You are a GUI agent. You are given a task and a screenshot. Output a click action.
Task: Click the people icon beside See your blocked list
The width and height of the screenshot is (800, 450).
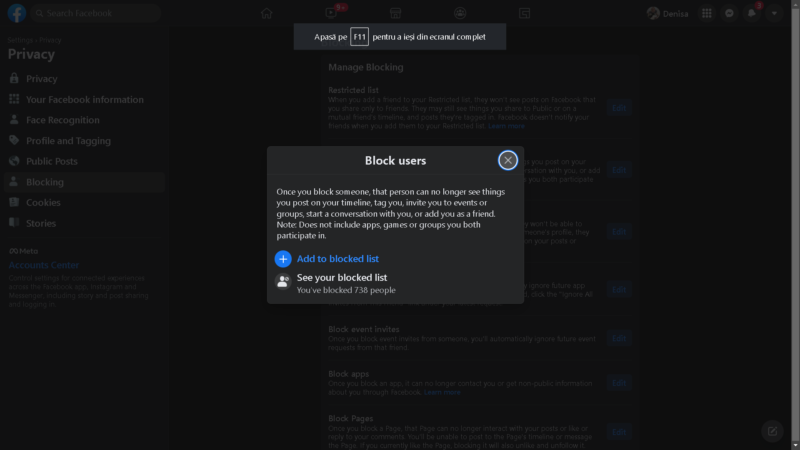[x=283, y=283]
